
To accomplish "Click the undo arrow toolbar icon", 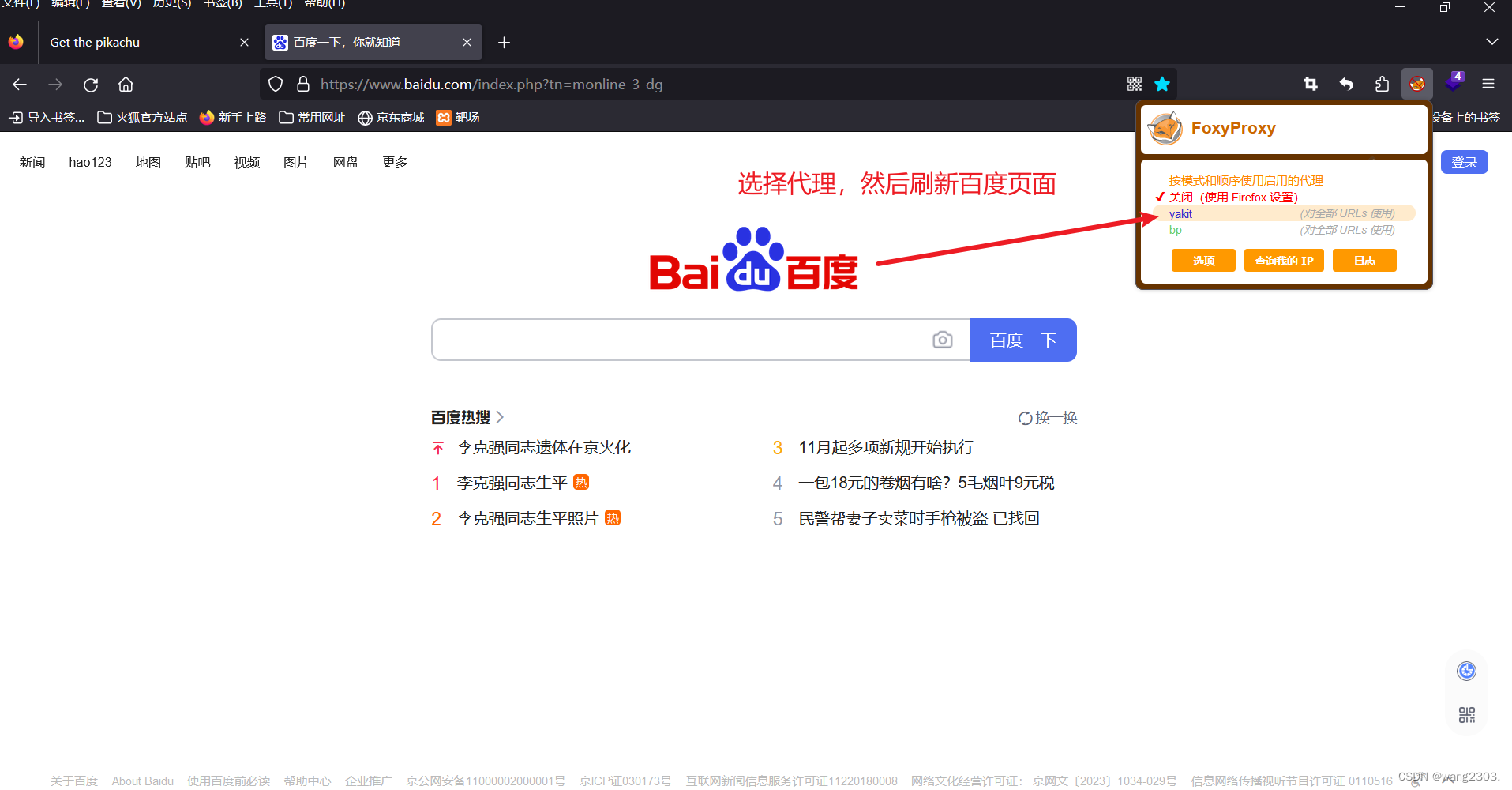I will click(1346, 84).
